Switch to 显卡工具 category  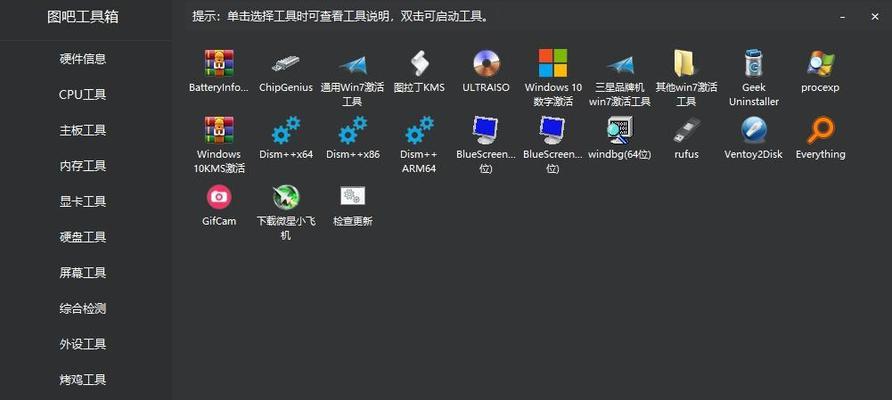83,201
